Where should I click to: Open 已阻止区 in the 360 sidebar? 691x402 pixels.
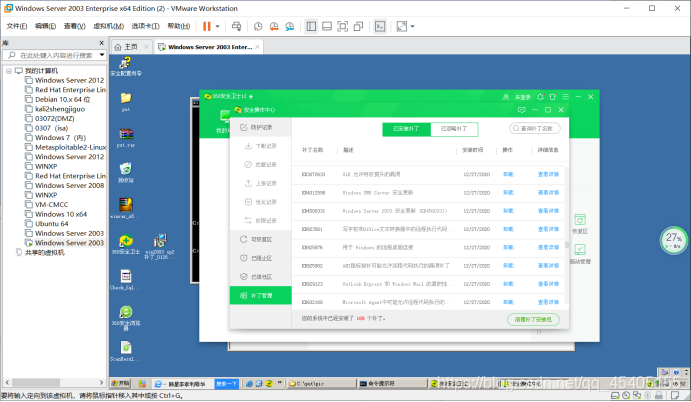pyautogui.click(x=260, y=258)
